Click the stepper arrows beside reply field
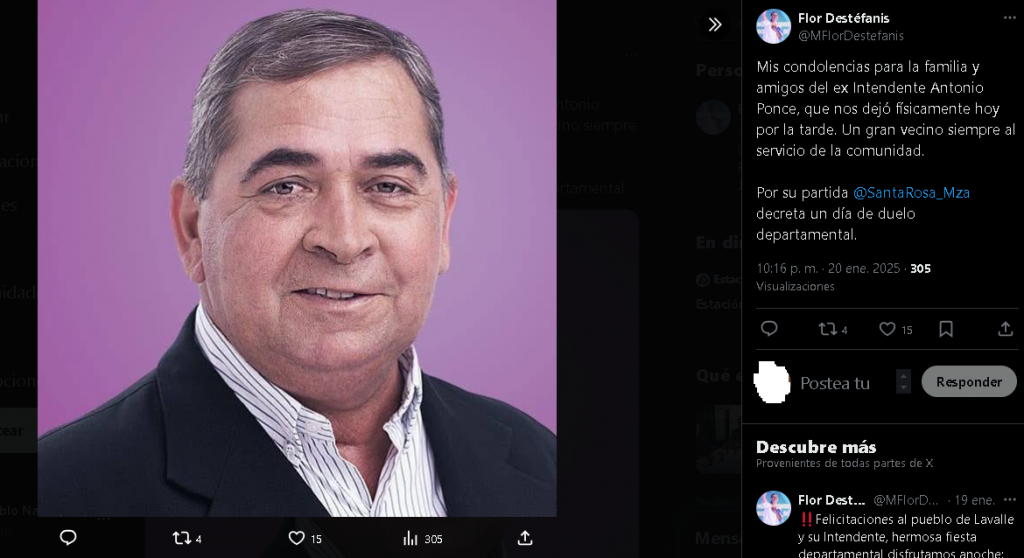Image resolution: width=1024 pixels, height=558 pixels. [x=903, y=381]
